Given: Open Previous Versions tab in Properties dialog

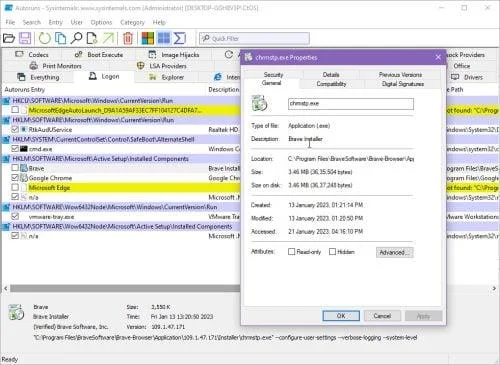Looking at the screenshot, I should pyautogui.click(x=400, y=75).
